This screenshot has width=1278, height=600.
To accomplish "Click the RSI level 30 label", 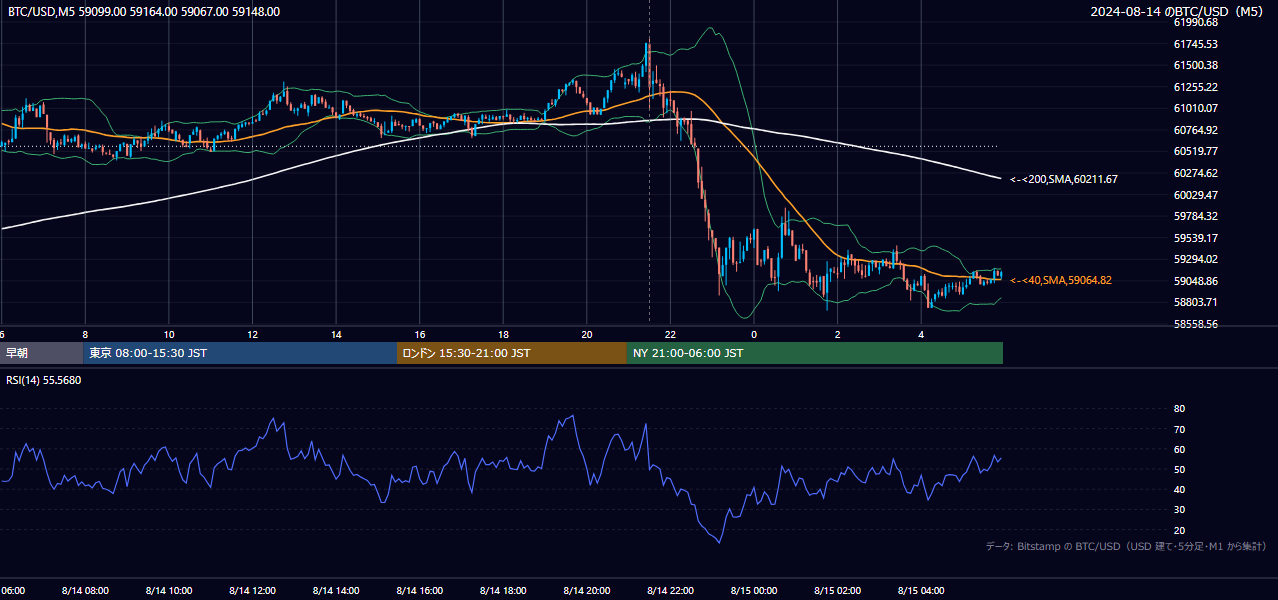I will pos(1179,510).
